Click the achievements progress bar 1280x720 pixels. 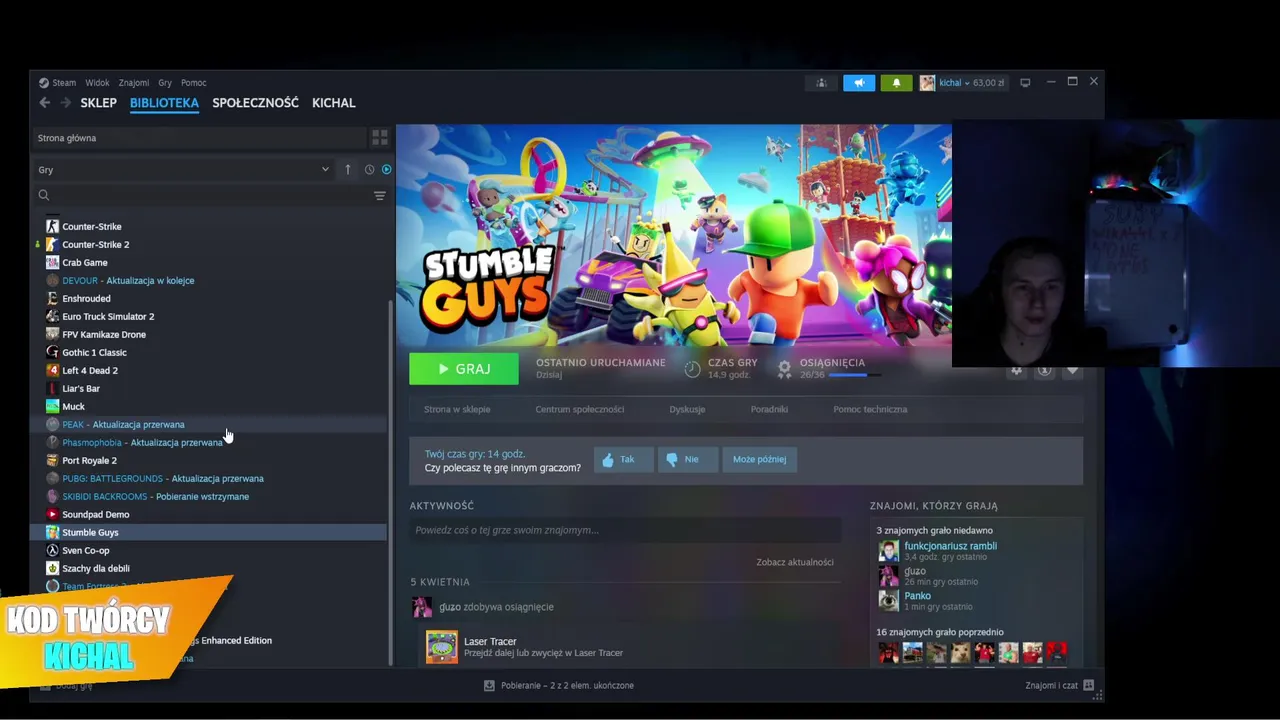(855, 375)
